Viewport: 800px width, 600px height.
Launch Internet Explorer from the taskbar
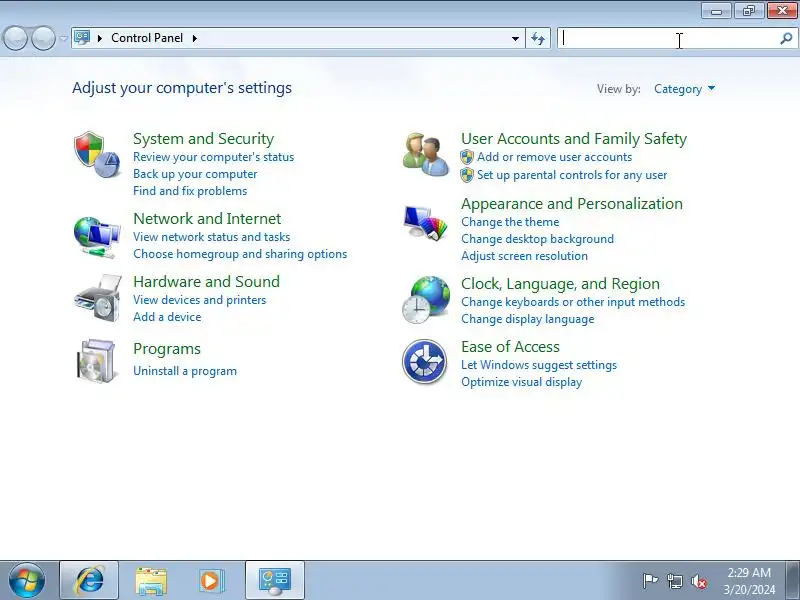(89, 580)
